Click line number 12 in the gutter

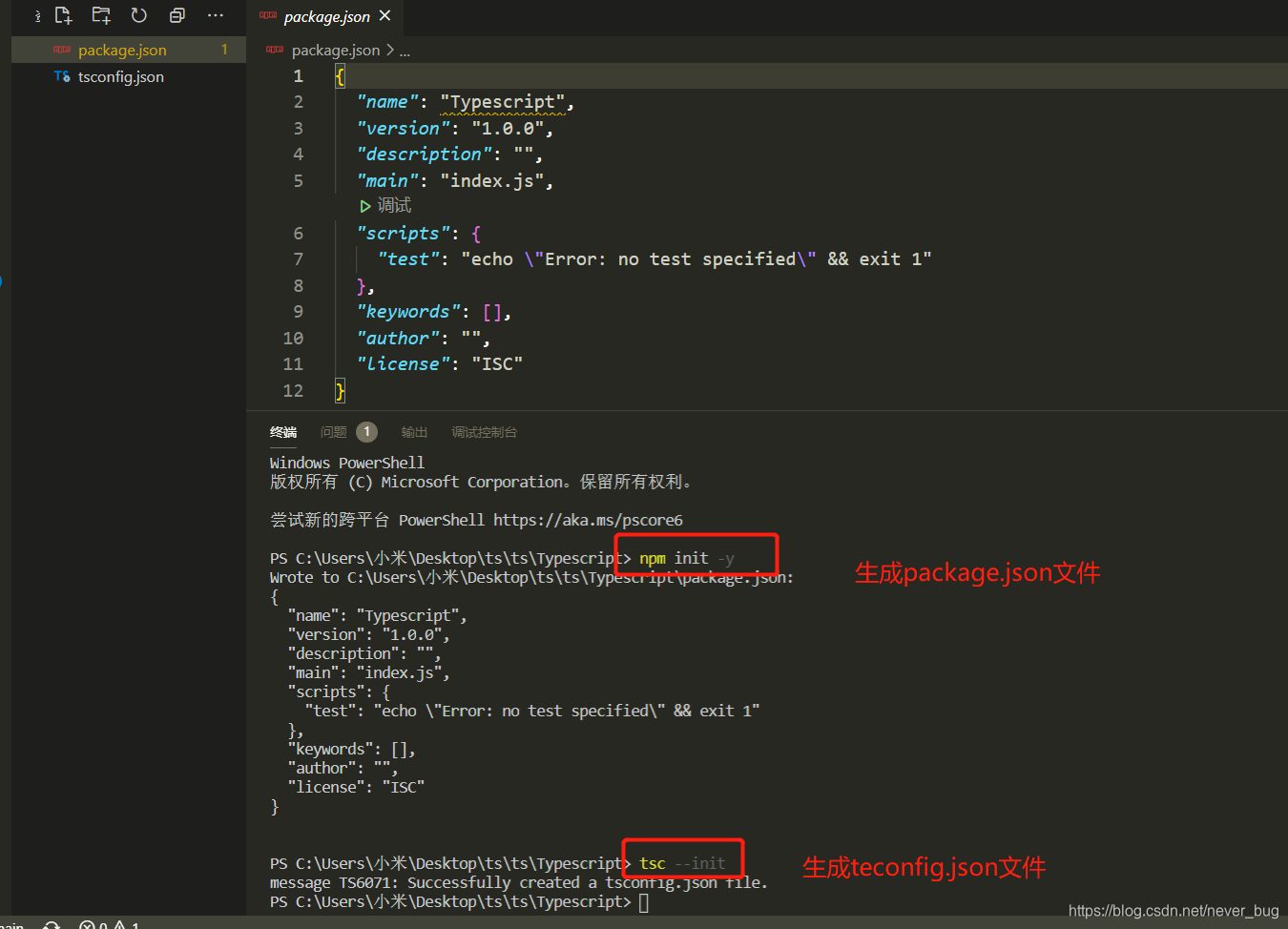point(293,391)
